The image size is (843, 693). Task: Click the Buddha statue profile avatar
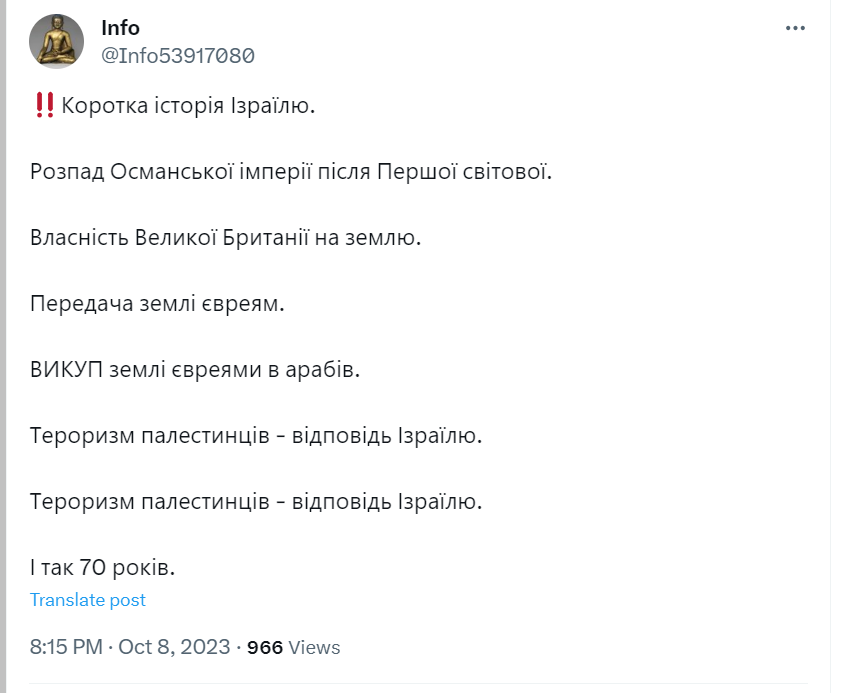(x=56, y=41)
